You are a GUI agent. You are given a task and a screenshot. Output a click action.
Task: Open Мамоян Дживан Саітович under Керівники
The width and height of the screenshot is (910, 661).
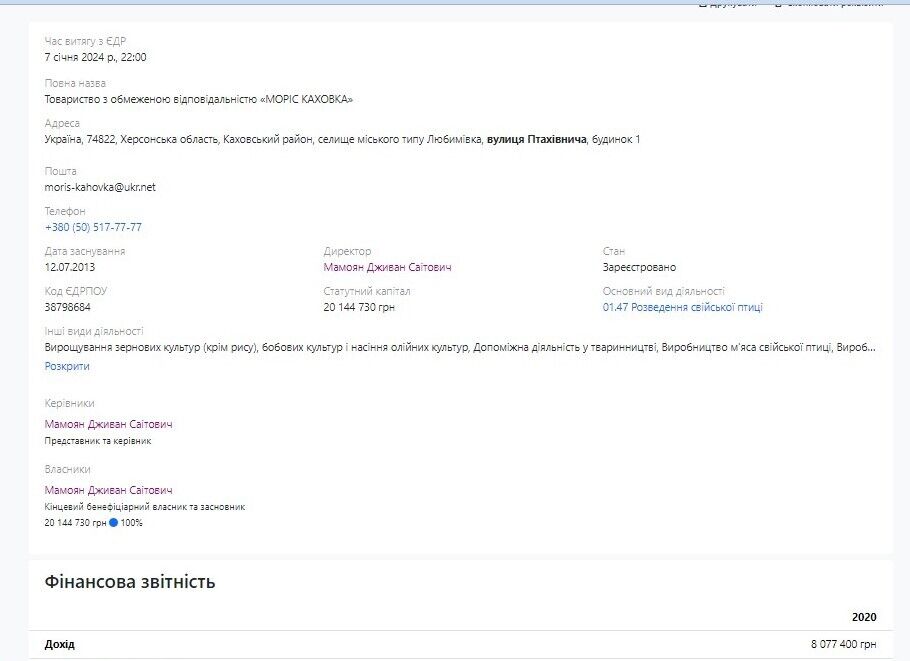pyautogui.click(x=109, y=424)
